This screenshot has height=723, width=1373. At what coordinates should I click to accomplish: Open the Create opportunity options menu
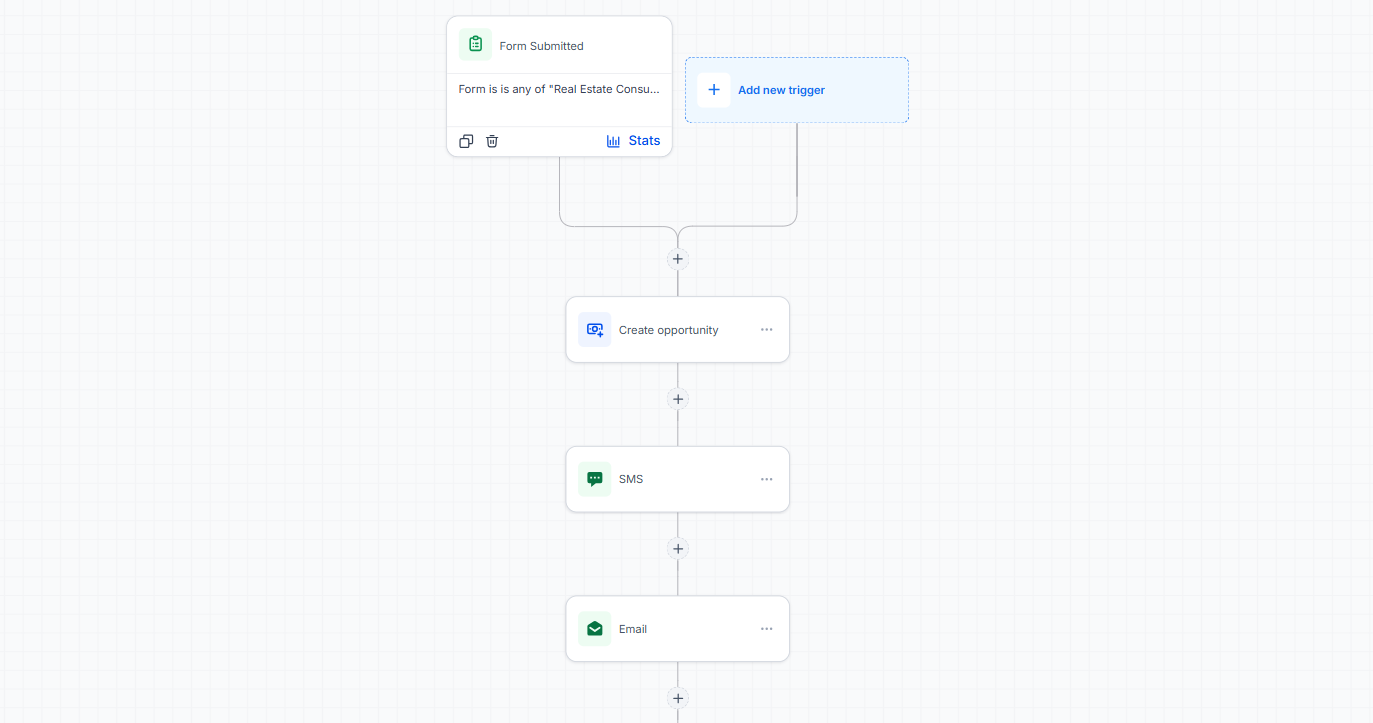(766, 330)
